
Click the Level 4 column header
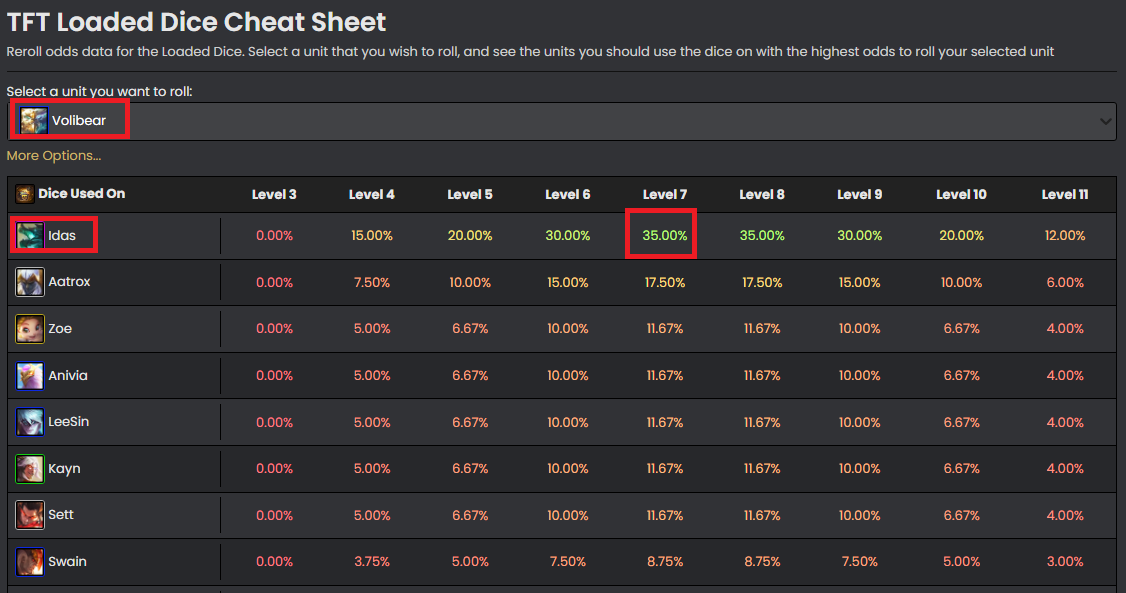(x=372, y=195)
